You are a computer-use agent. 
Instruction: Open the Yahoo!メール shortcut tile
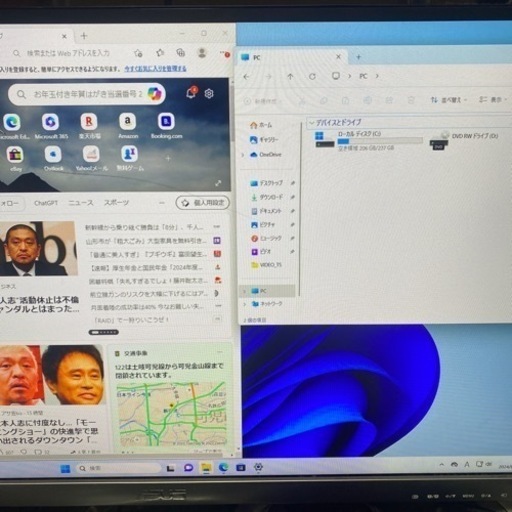(x=92, y=158)
